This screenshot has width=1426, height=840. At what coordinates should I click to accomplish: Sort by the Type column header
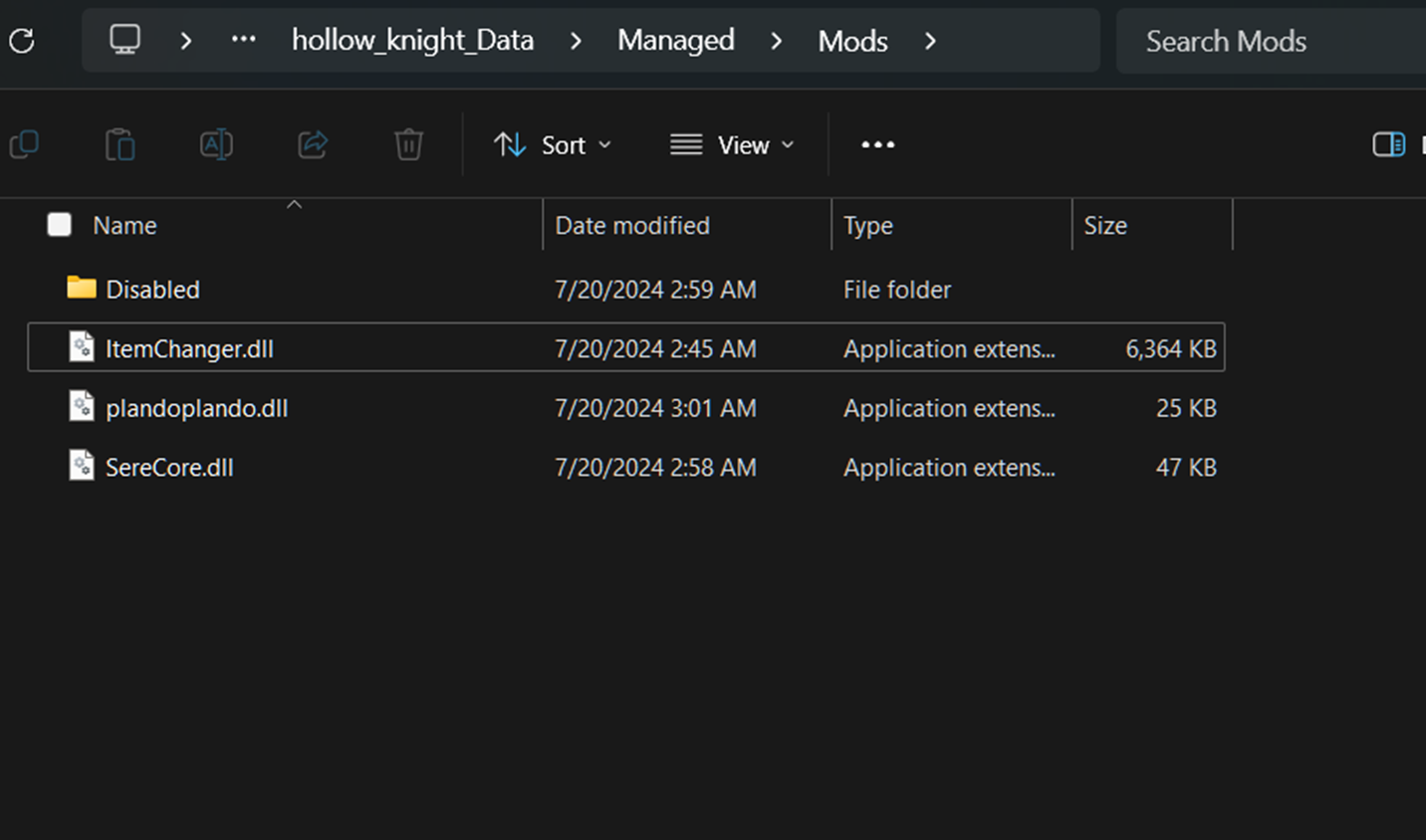point(868,226)
